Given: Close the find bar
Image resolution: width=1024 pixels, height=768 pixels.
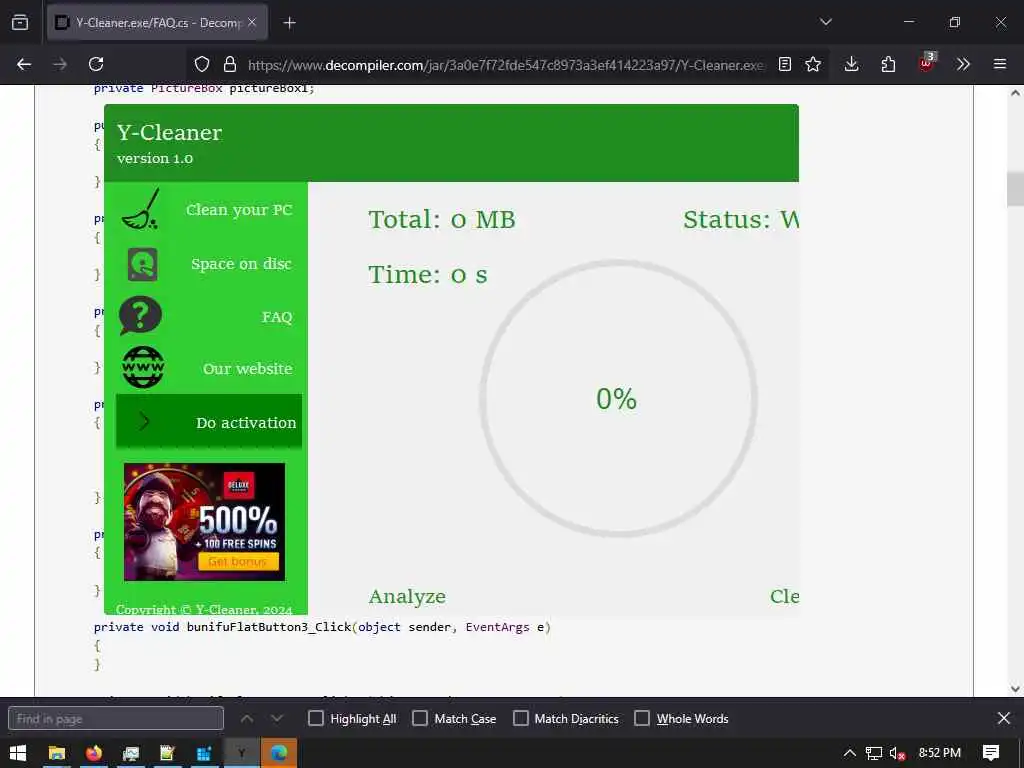Looking at the screenshot, I should tap(1004, 718).
